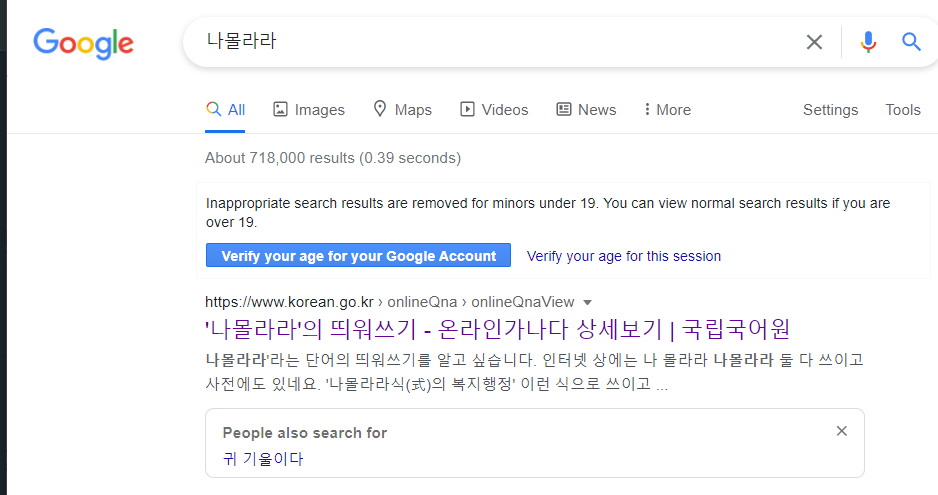This screenshot has height=495, width=938.
Task: Open the Images results tab
Action: click(309, 110)
